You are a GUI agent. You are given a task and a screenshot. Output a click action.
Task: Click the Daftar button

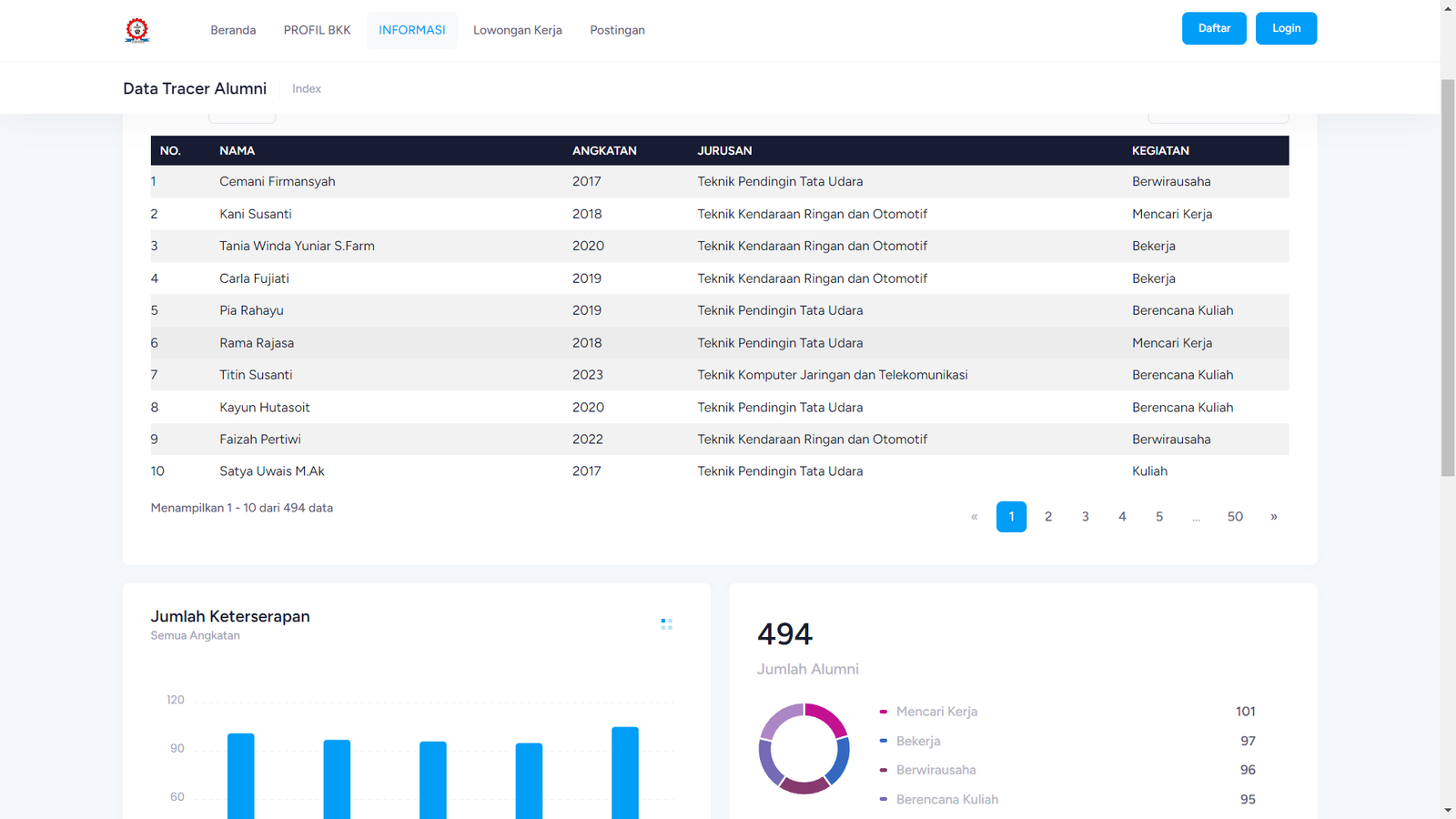coord(1213,28)
